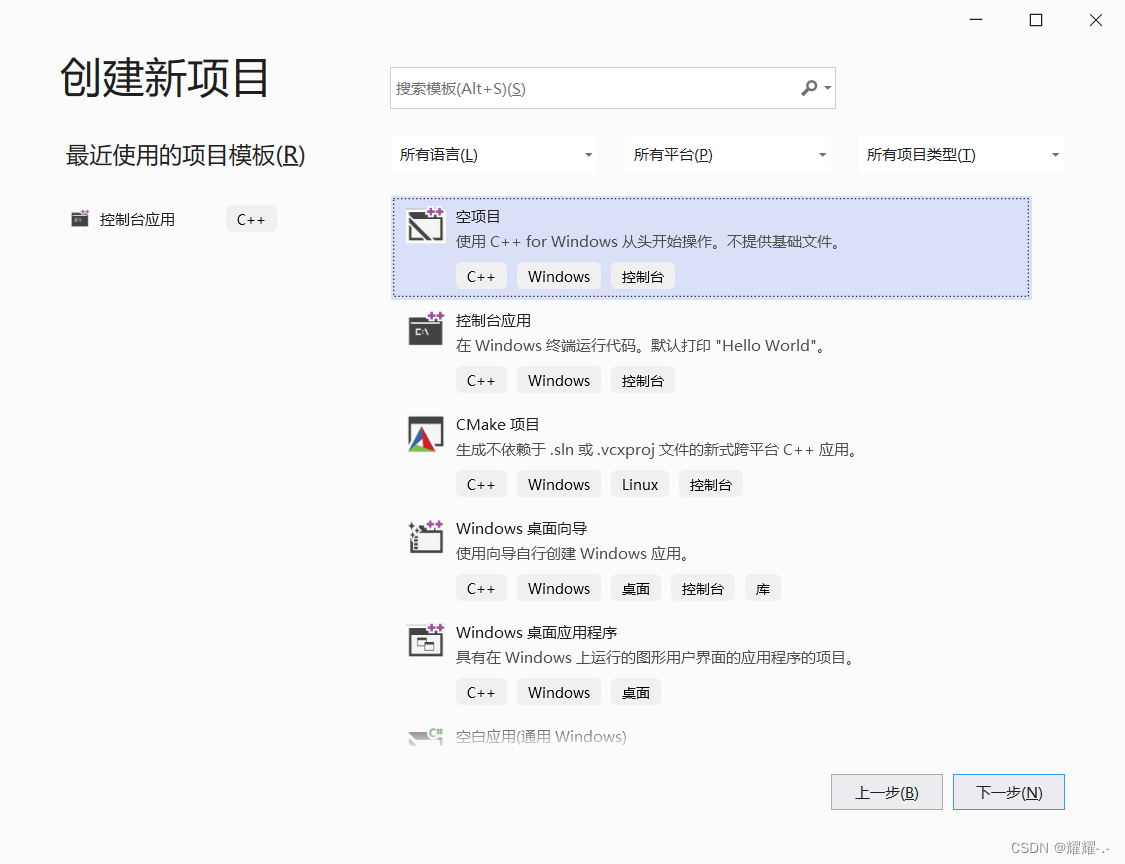Viewport: 1125px width, 864px height.
Task: Click C++ tag beside recent 控制台应用
Action: 251,220
